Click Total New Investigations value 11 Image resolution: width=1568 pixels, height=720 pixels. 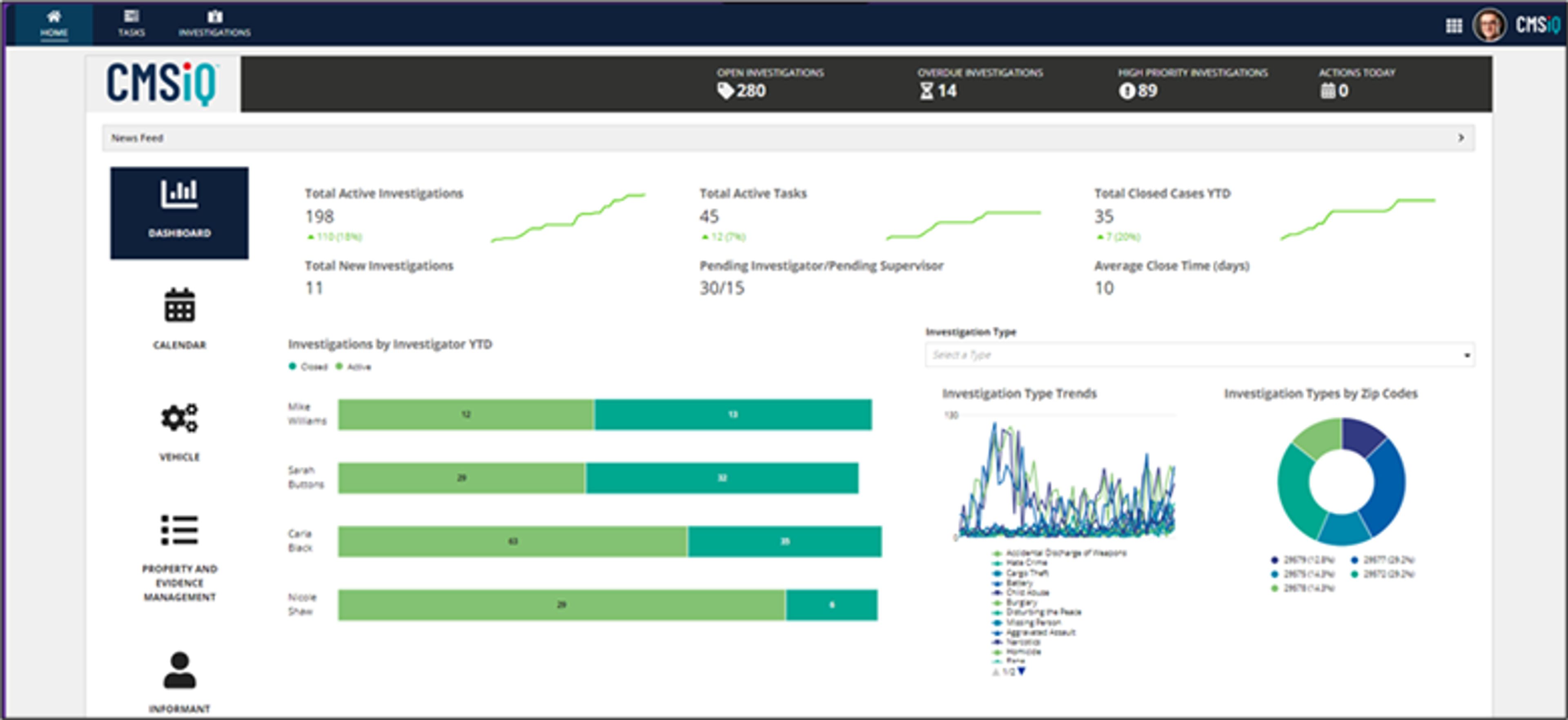[x=314, y=288]
